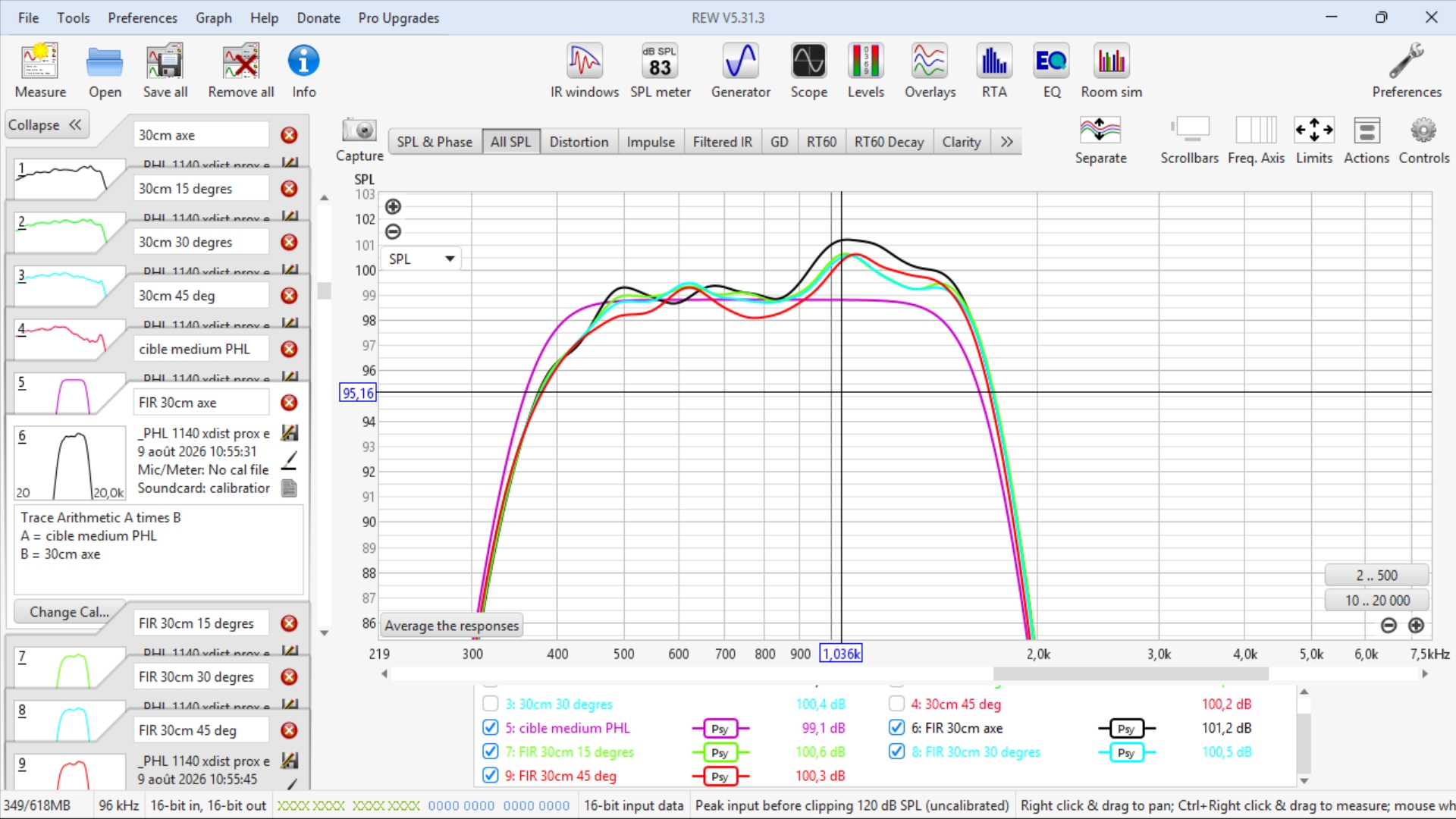Zoom in vertical axis plus icon
This screenshot has width=1456, height=819.
[393, 206]
